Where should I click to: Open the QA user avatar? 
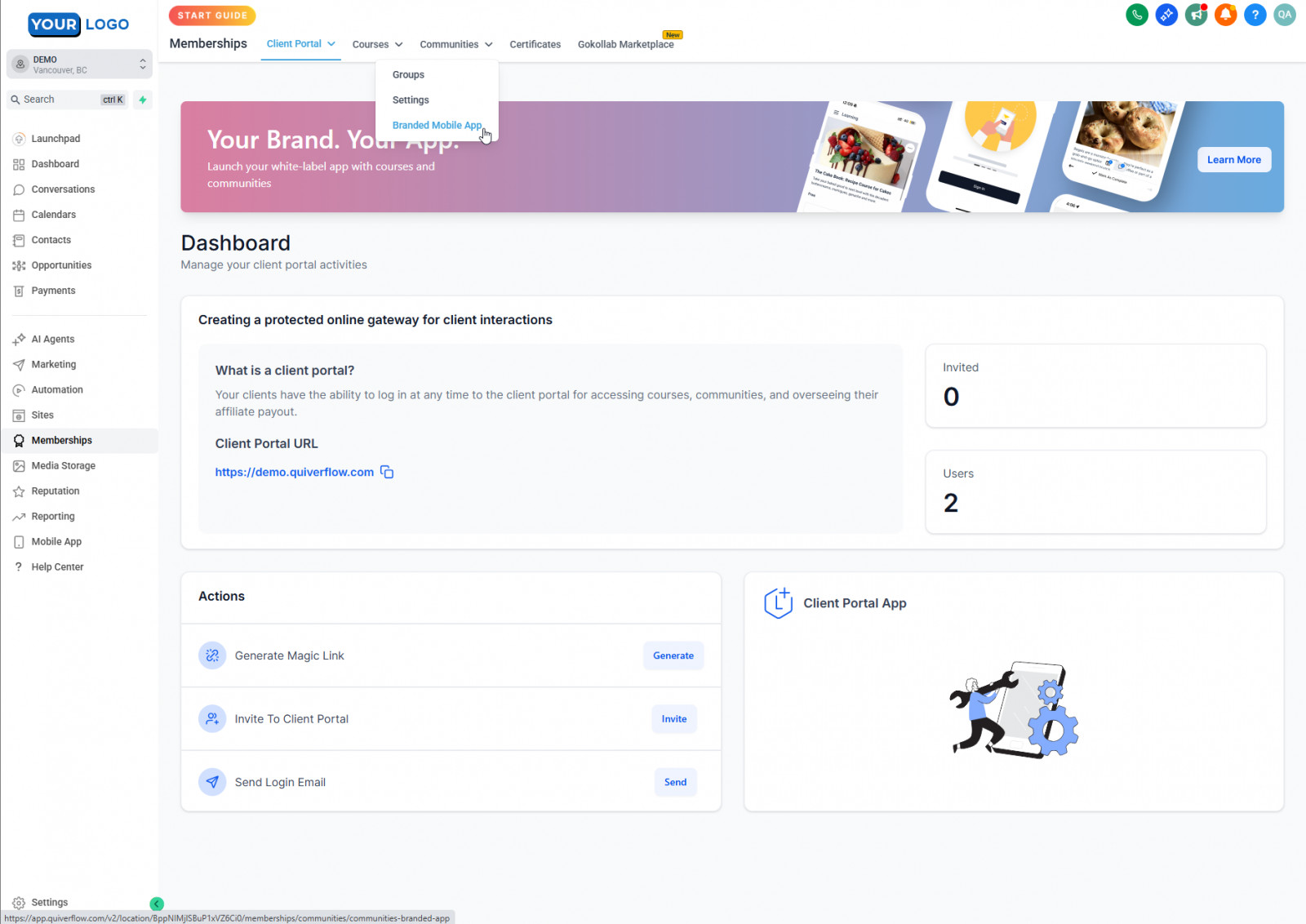[1284, 15]
